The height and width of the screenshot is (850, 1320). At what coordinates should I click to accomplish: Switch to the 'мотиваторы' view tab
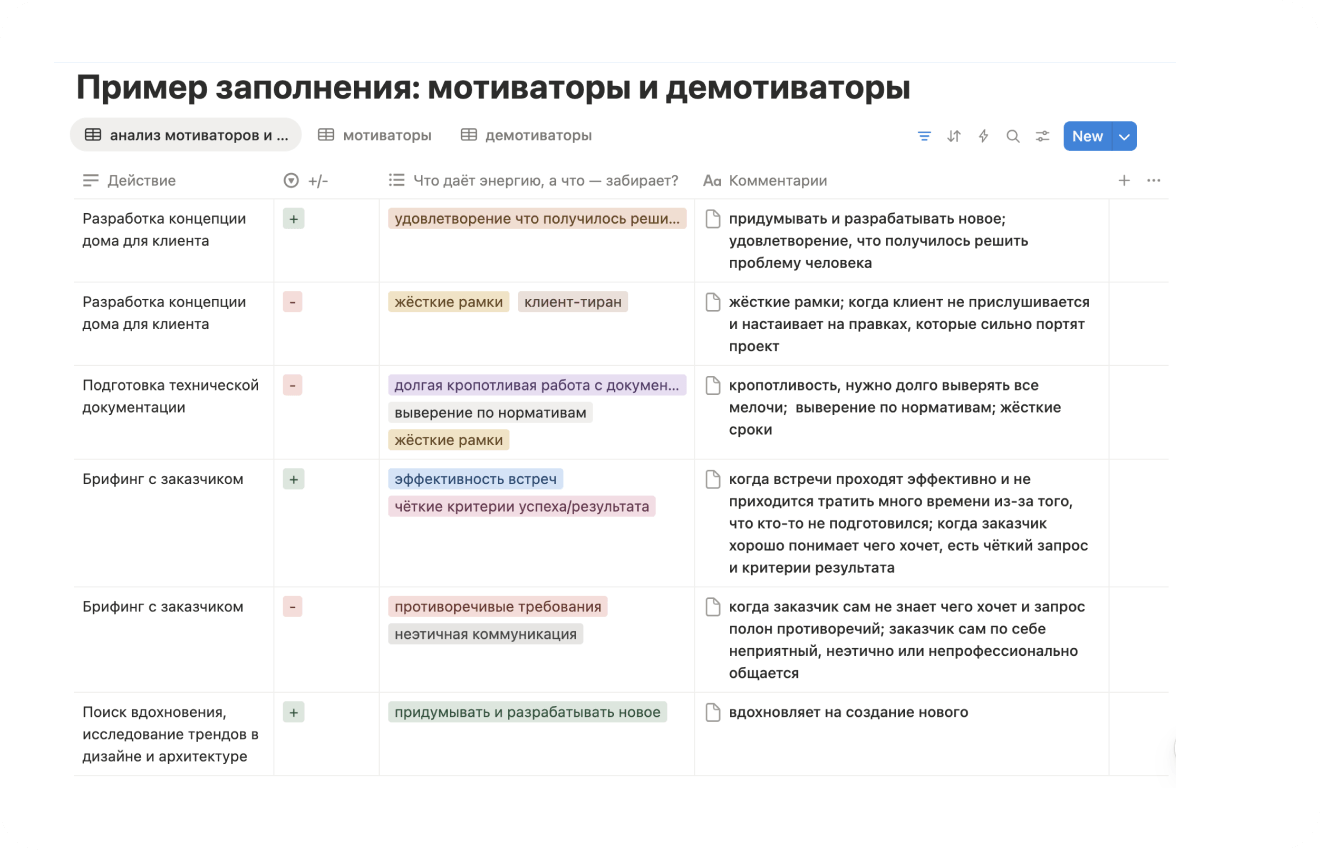pos(375,135)
